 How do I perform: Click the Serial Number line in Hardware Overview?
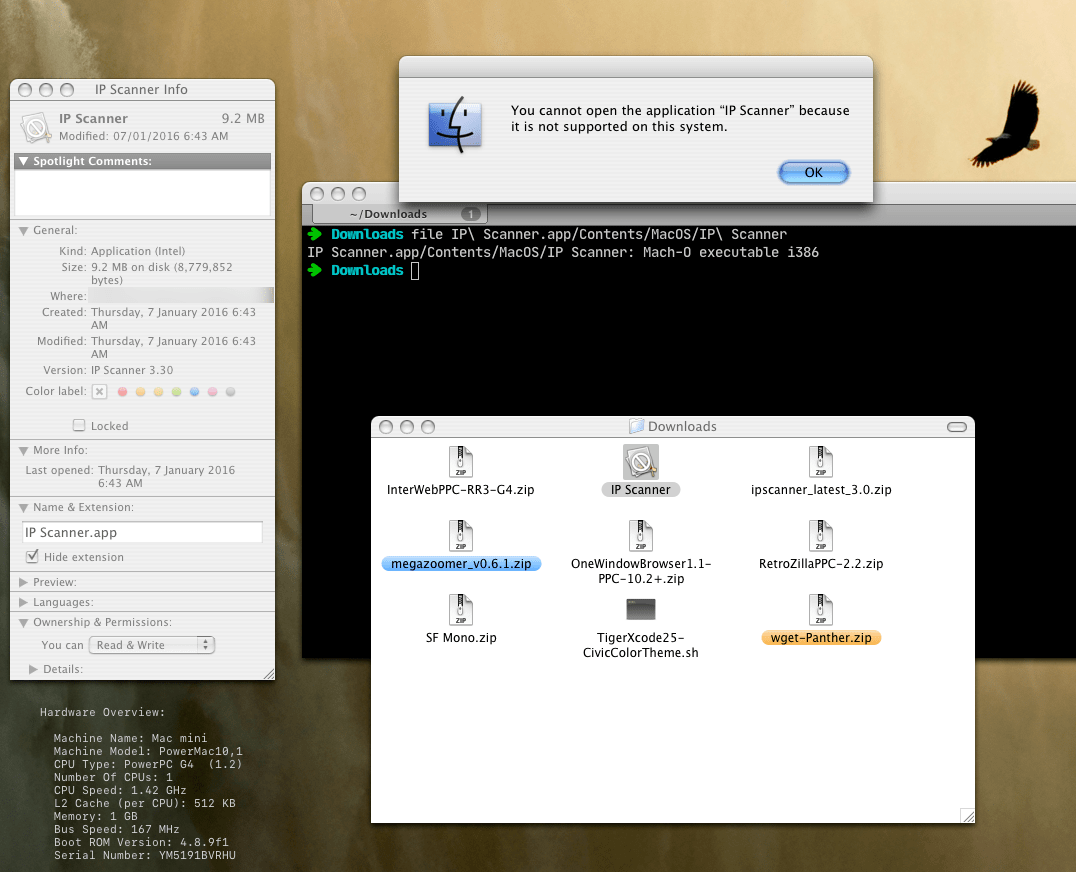[x=145, y=855]
